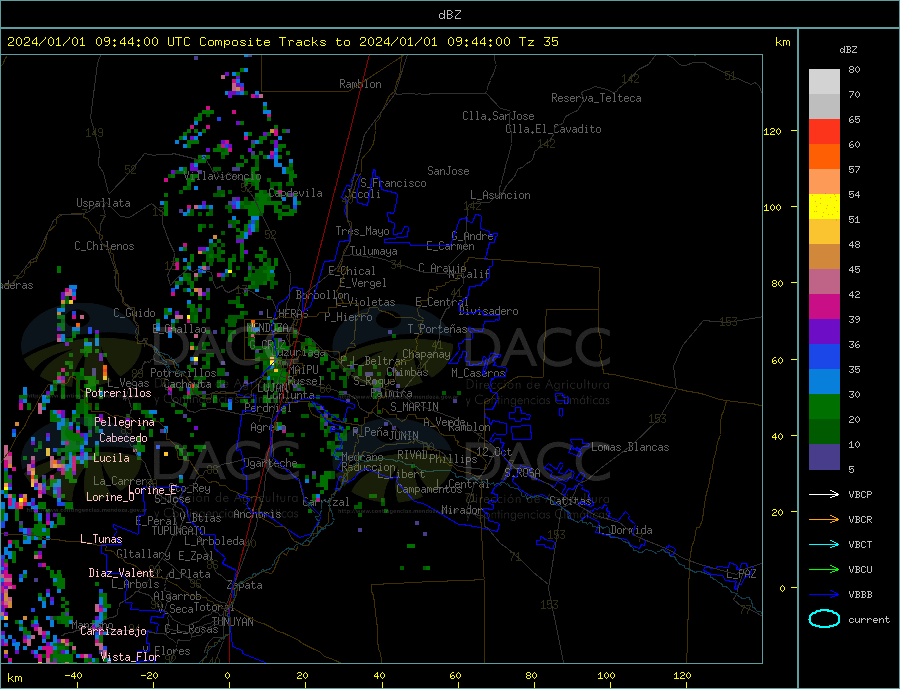The width and height of the screenshot is (900, 689).
Task: Click the -40 tick on the horizontal km axis
Action: [x=73, y=676]
